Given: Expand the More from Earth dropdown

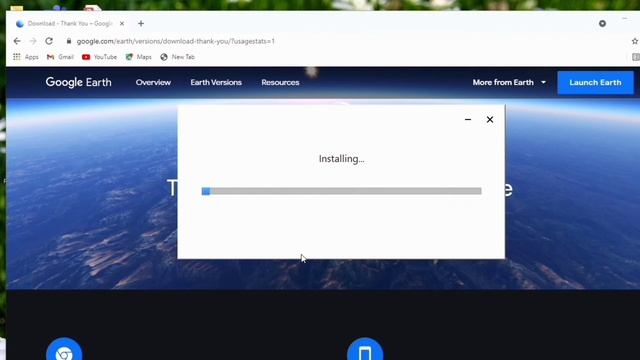Looking at the screenshot, I should pos(509,82).
